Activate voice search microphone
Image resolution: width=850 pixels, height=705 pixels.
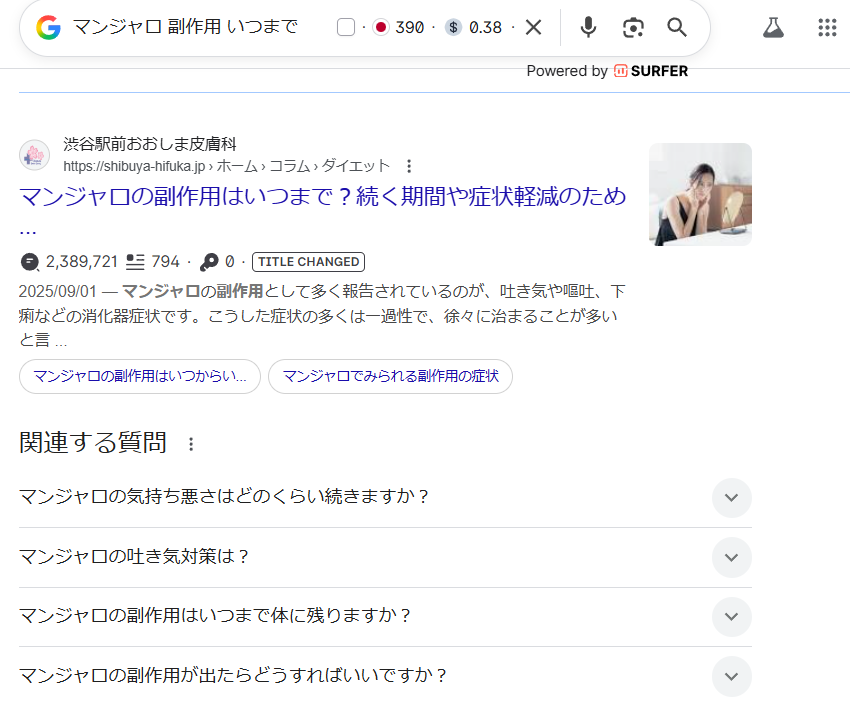coord(588,27)
